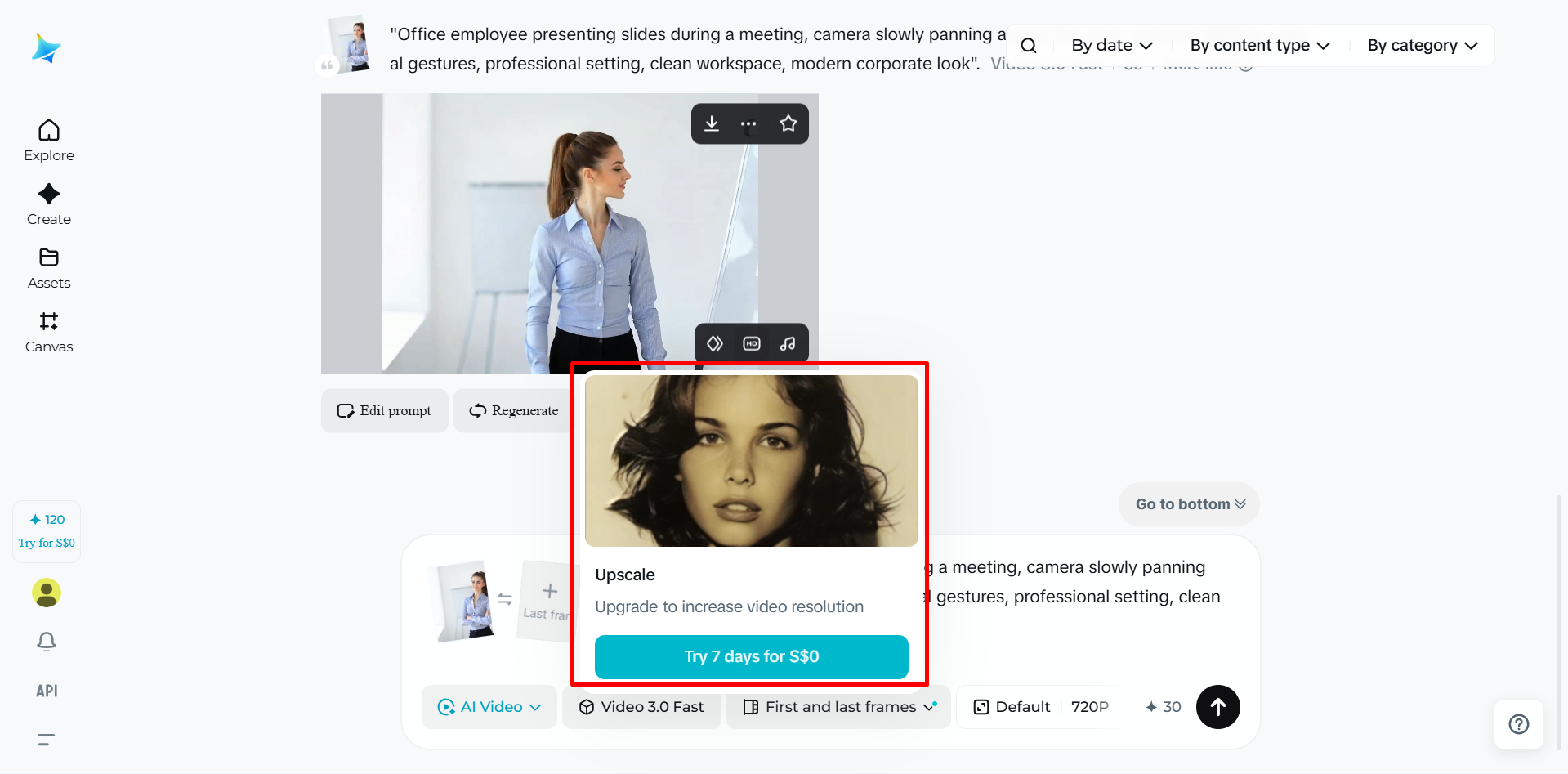The width and height of the screenshot is (1568, 774).
Task: Open the three-dot more options menu
Action: [x=748, y=124]
